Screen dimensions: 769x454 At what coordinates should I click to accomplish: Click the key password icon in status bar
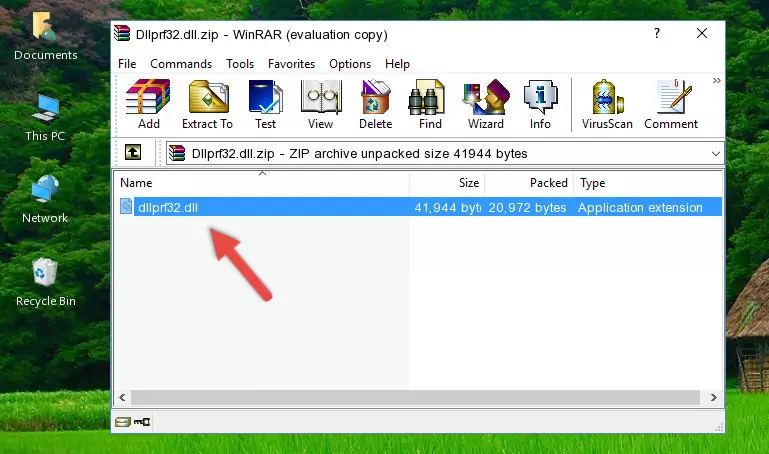click(142, 422)
